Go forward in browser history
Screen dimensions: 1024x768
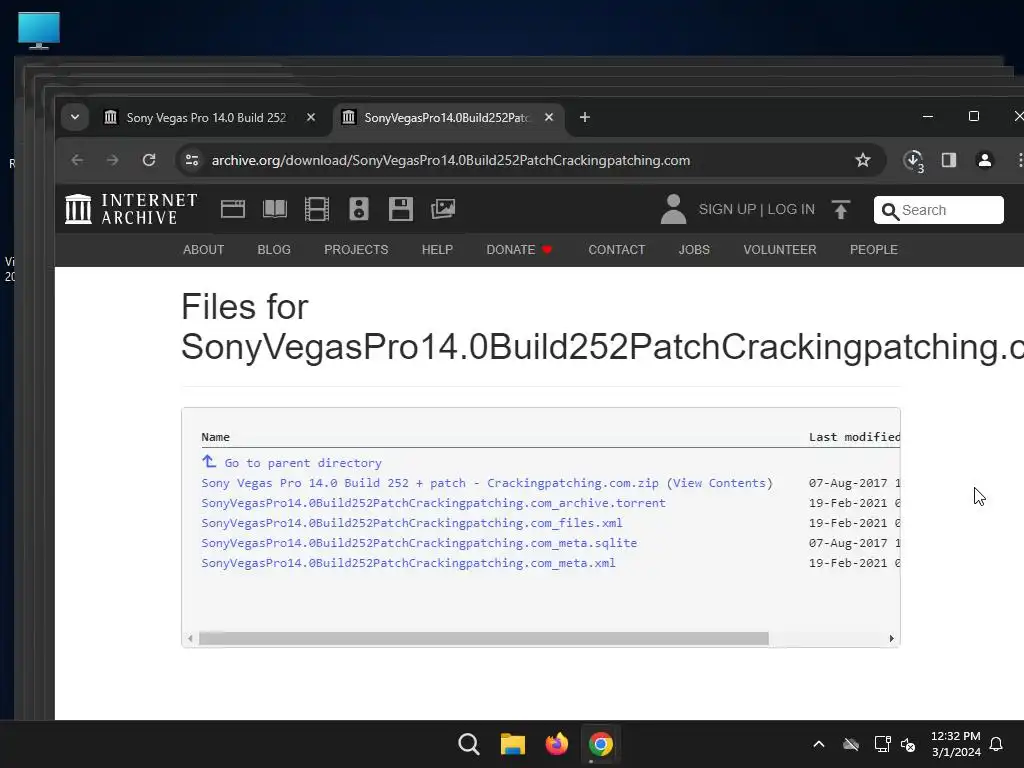click(x=113, y=160)
